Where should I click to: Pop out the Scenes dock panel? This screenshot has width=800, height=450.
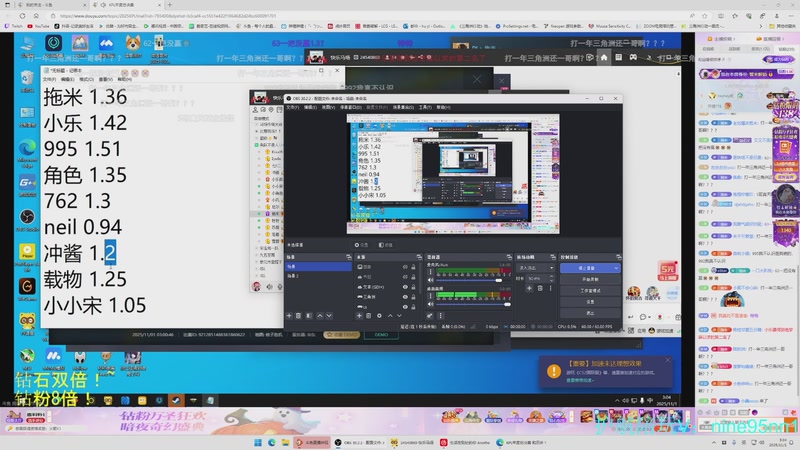(348, 257)
